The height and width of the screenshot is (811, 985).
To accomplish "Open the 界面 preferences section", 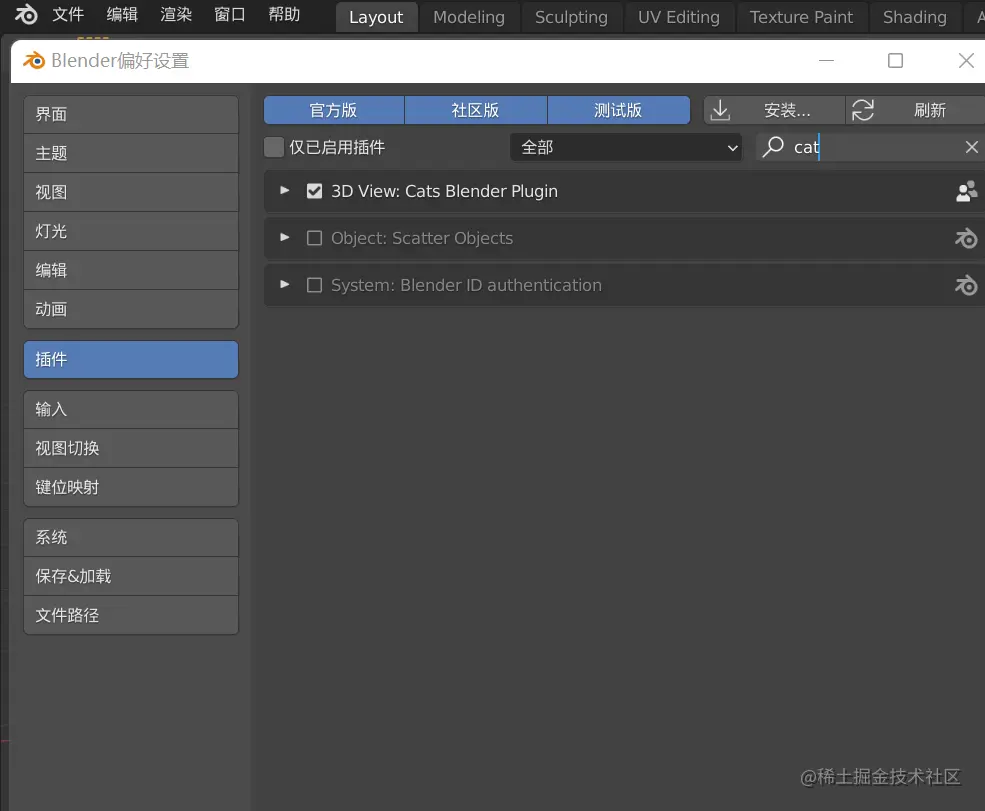I will (131, 114).
